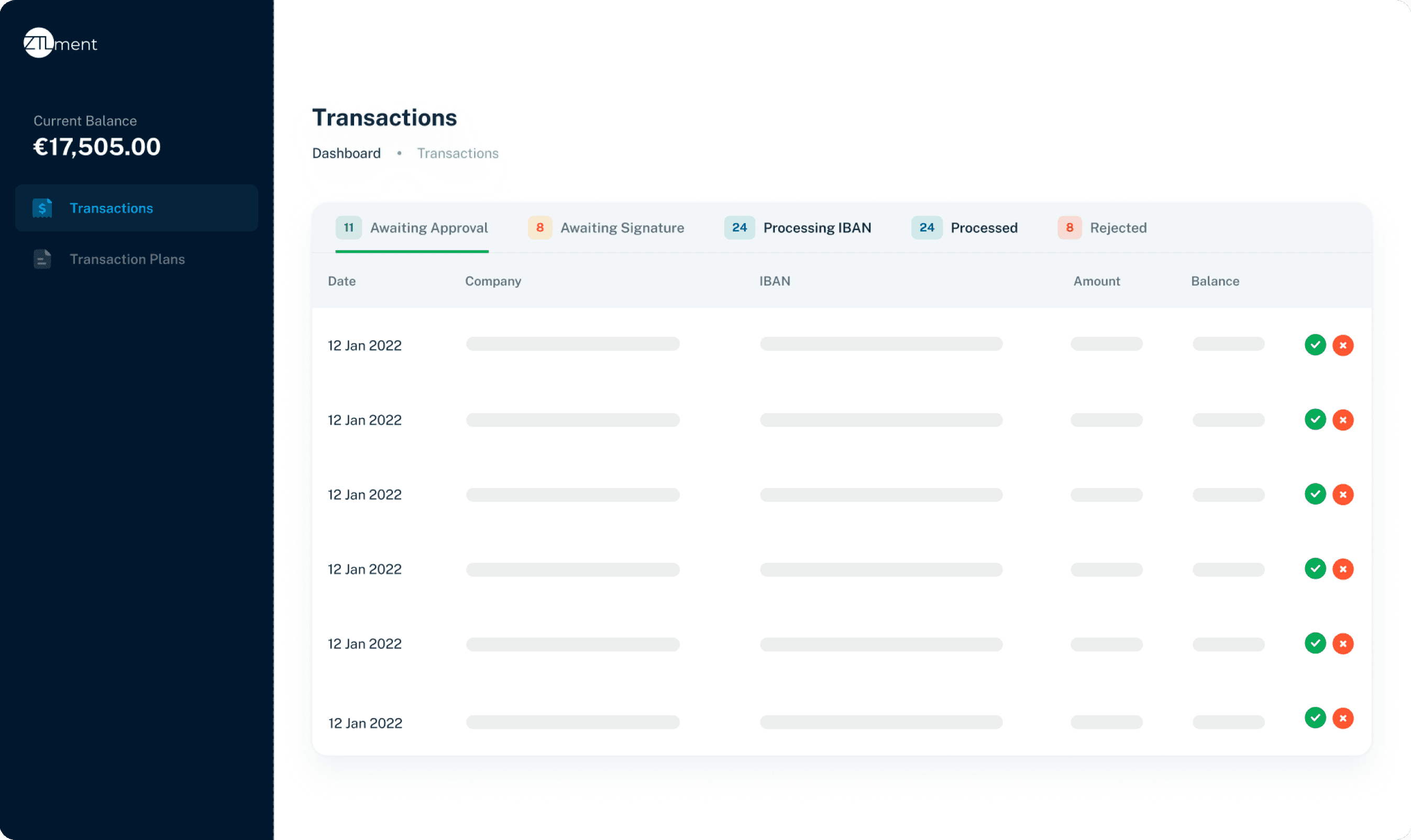This screenshot has height=840, width=1411.
Task: Open the Processing IBAN tab
Action: pyautogui.click(x=798, y=228)
